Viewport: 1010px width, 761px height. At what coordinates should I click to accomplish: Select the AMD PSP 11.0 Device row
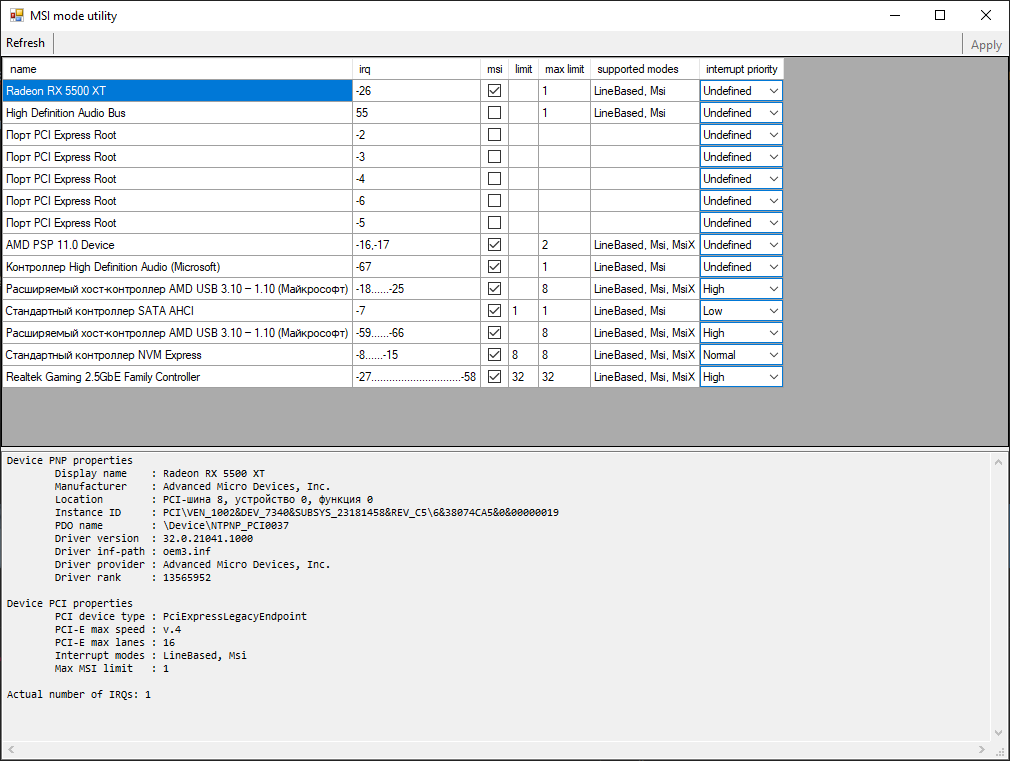(x=177, y=245)
